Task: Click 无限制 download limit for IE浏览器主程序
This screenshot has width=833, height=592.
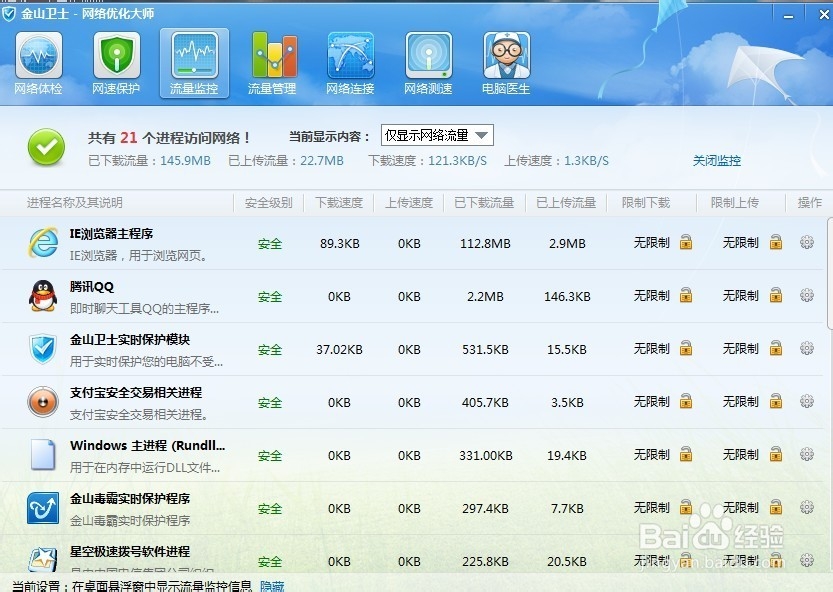Action: pos(651,243)
